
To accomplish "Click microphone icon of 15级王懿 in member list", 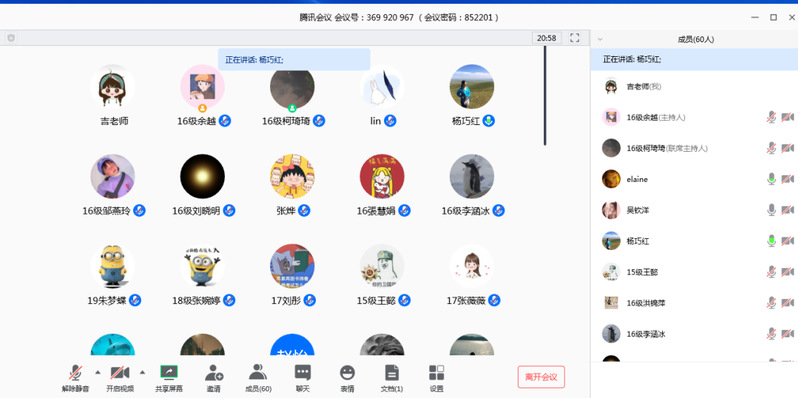I will [772, 272].
